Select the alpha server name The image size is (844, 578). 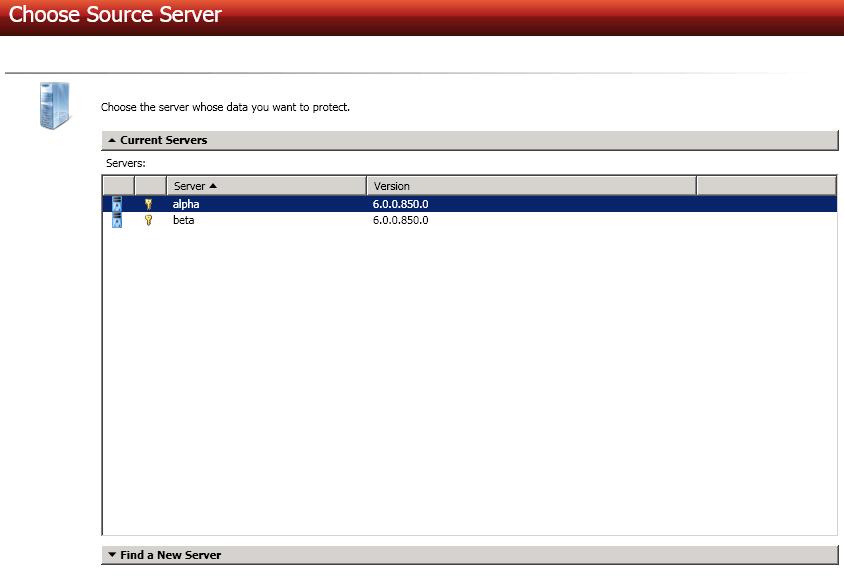click(186, 204)
